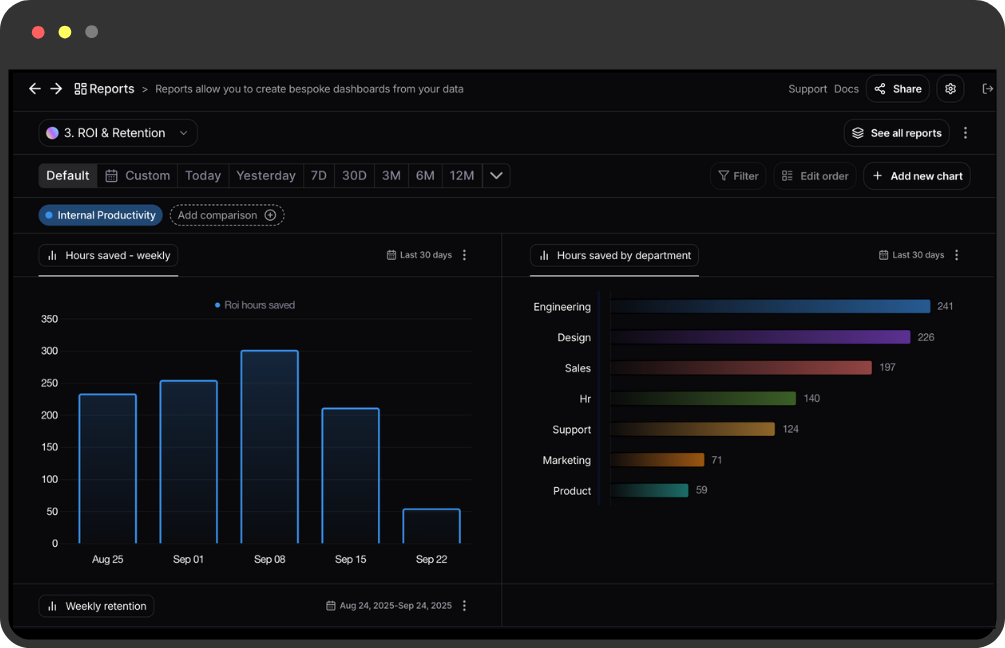This screenshot has width=1005, height=648.
Task: Select the Today date range
Action: (203, 176)
